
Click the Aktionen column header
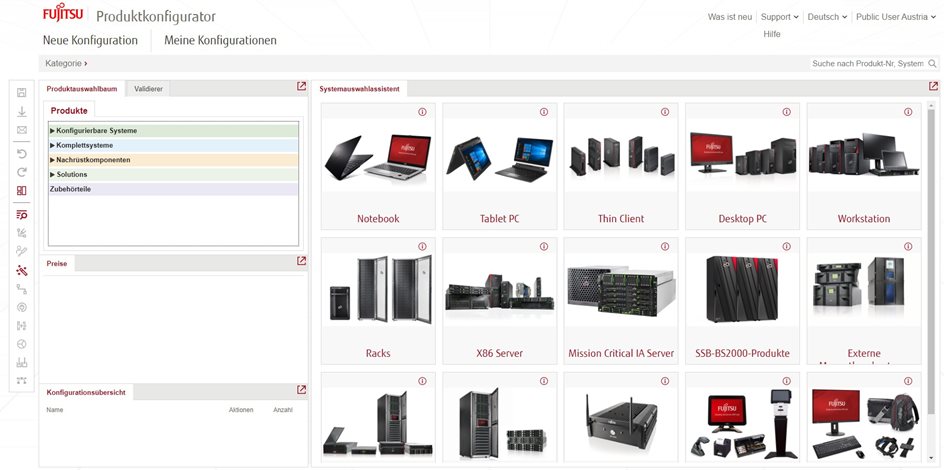click(x=241, y=410)
